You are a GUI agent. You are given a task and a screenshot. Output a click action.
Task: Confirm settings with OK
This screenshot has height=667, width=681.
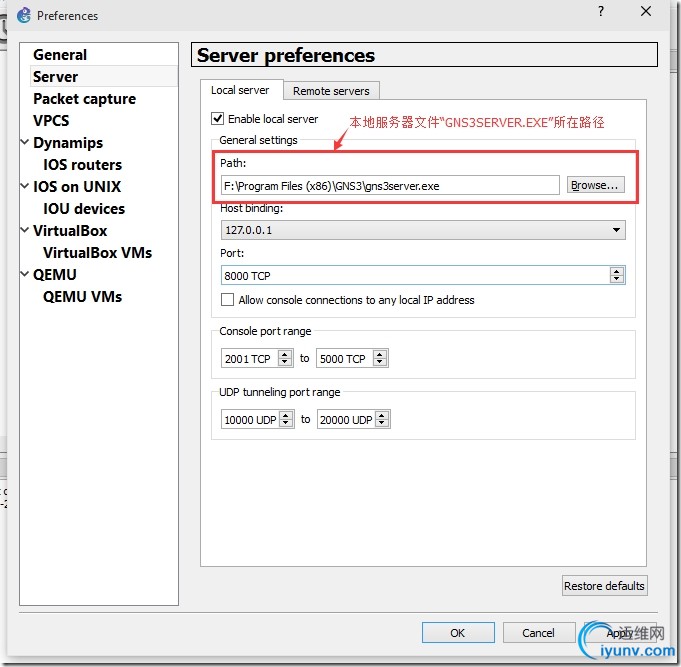tap(458, 633)
